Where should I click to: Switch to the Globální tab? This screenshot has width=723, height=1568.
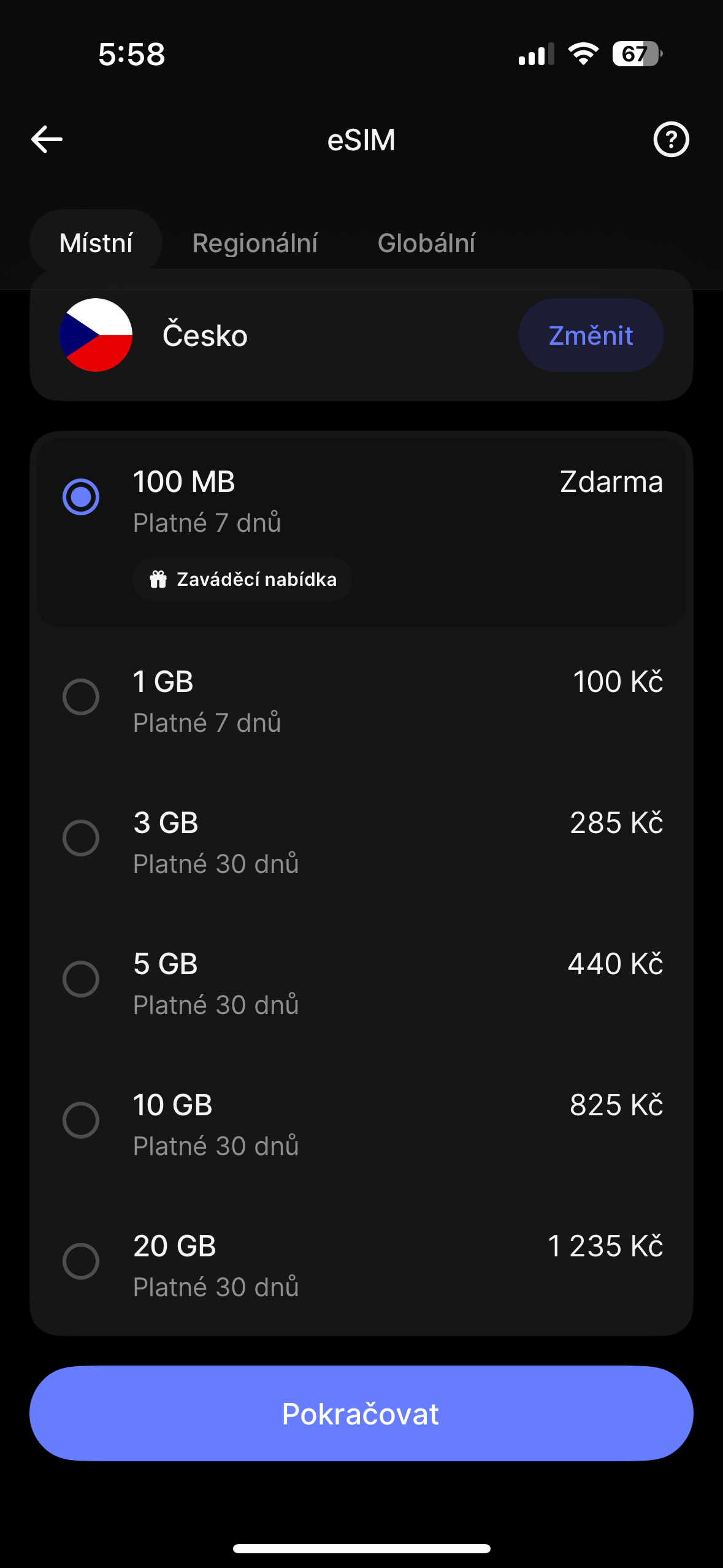click(x=427, y=243)
